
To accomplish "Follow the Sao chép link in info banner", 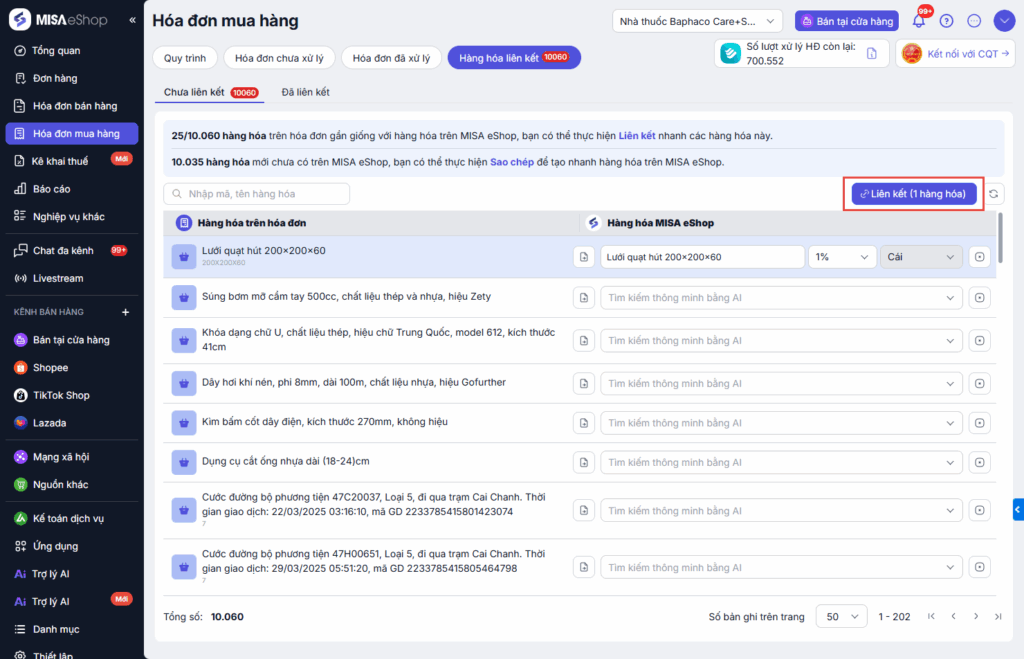I will pos(512,162).
